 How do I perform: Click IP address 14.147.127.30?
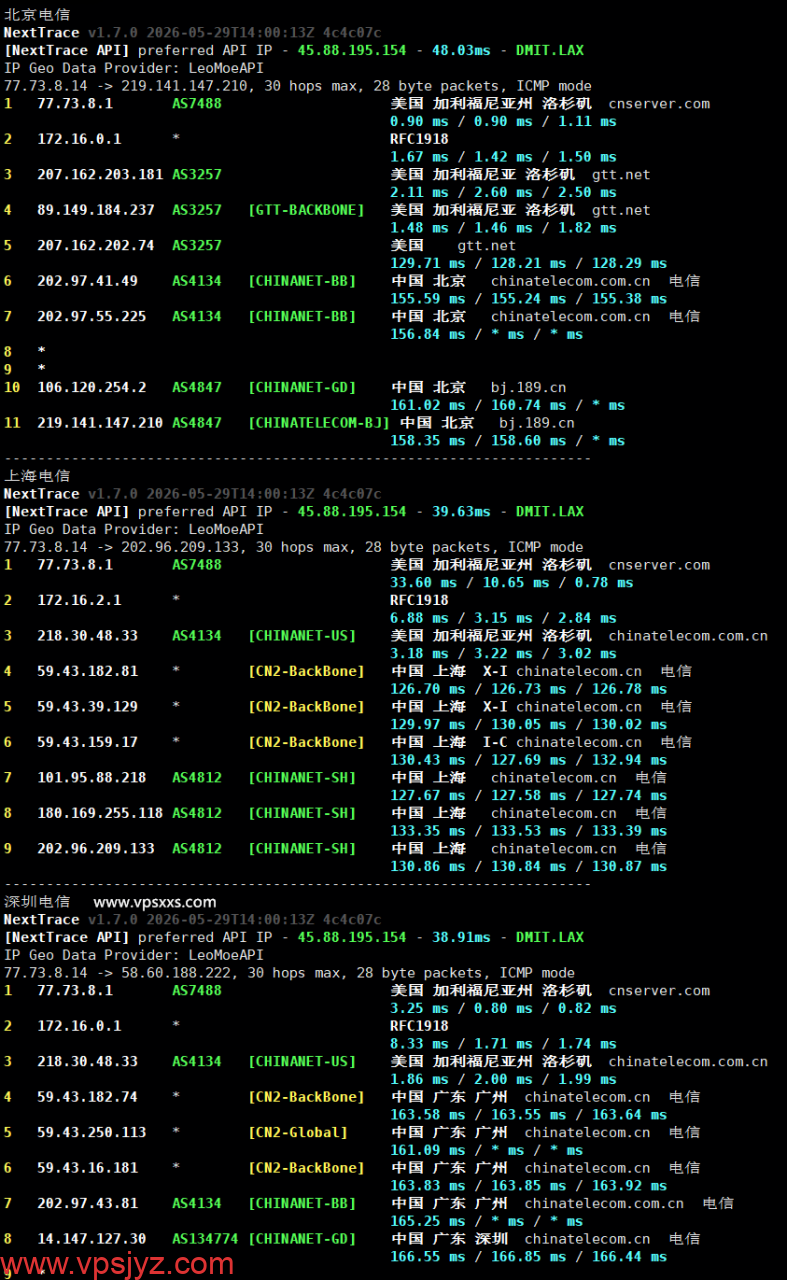click(x=92, y=1239)
